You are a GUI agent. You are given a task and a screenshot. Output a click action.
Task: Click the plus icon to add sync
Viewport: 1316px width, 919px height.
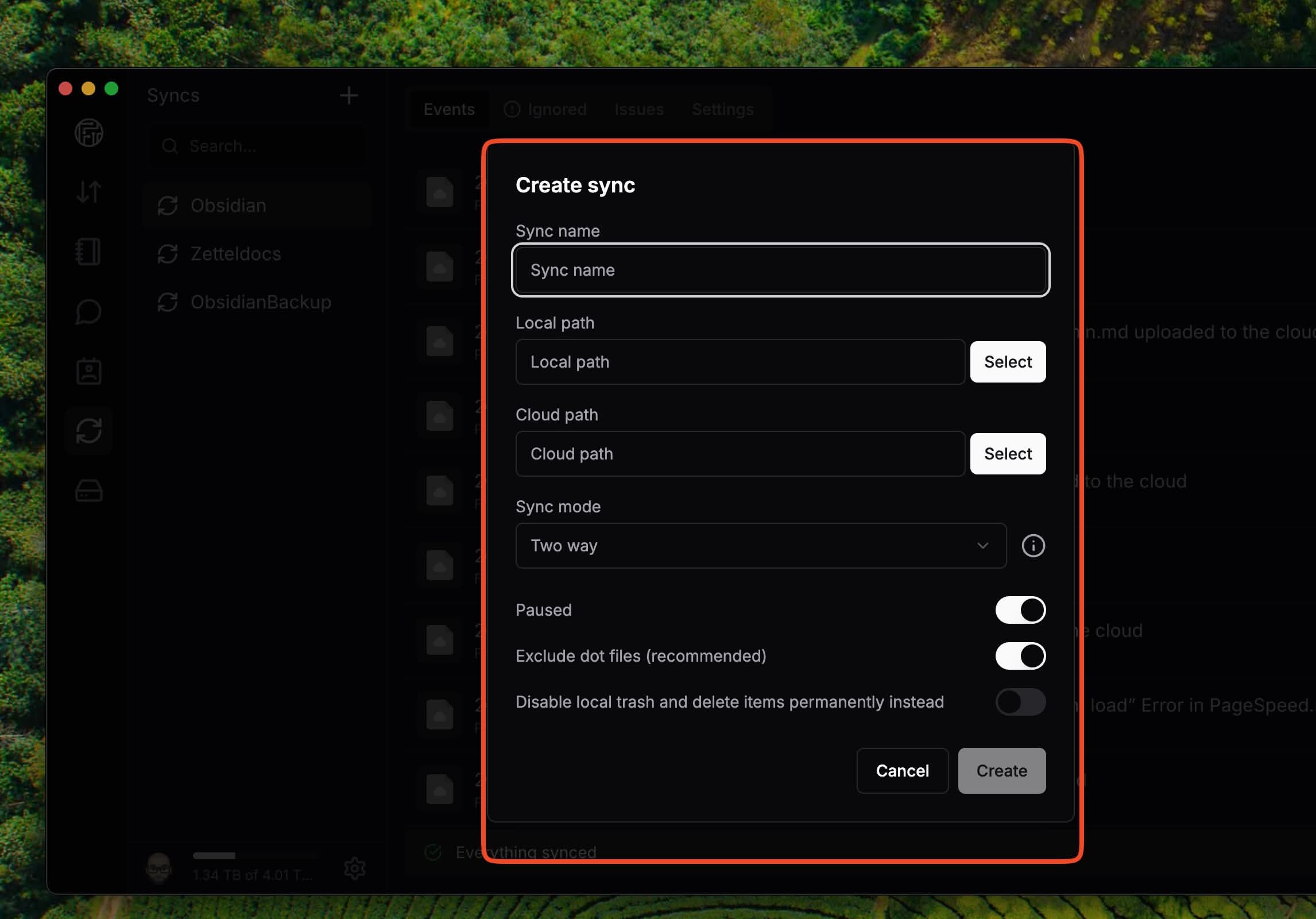pos(349,95)
